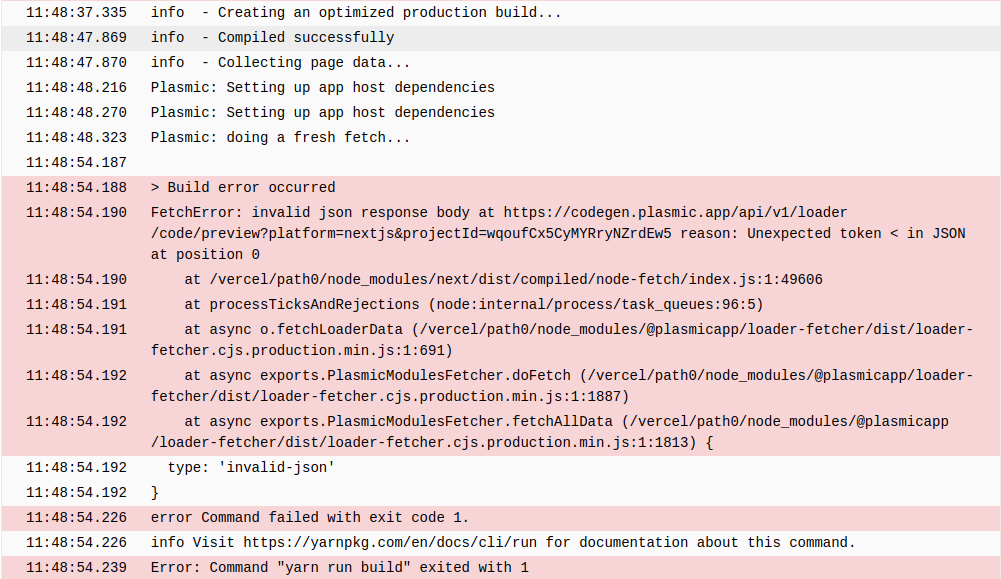
Task: Click timestamp 11:48:48.216
Action: click(77, 88)
